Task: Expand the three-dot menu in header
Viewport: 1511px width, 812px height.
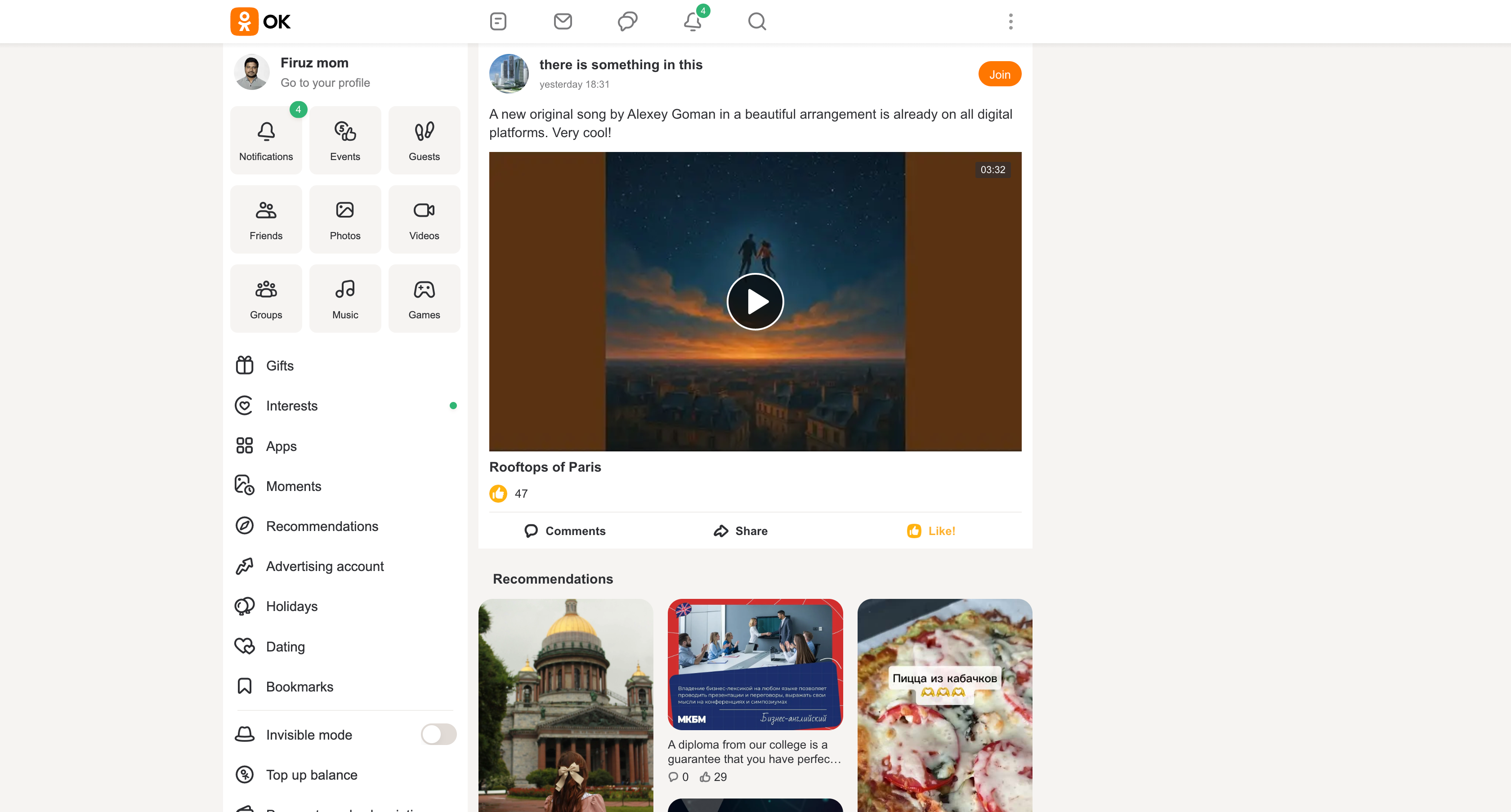Action: click(x=1010, y=22)
